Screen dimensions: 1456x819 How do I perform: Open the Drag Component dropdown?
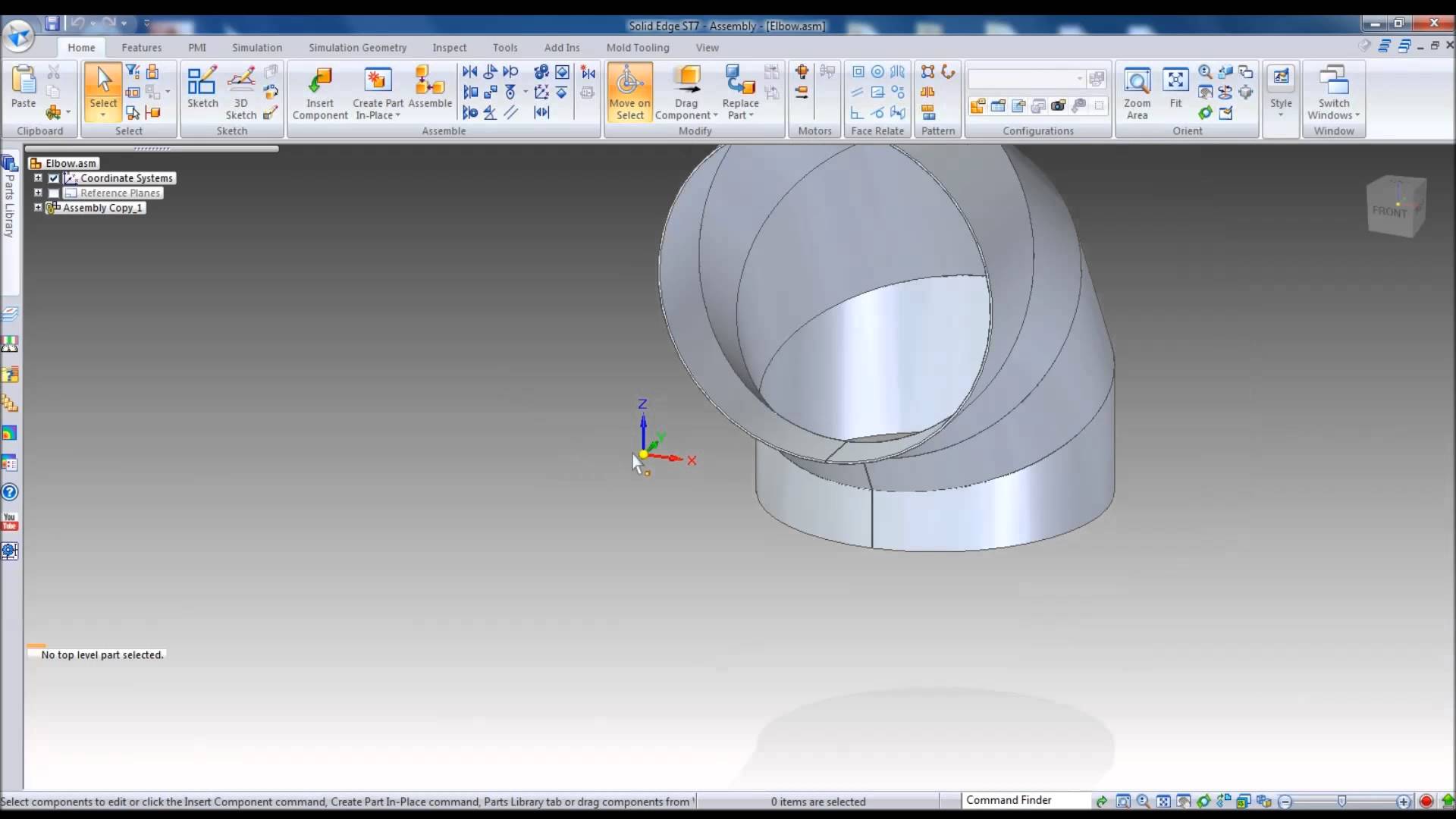point(715,115)
